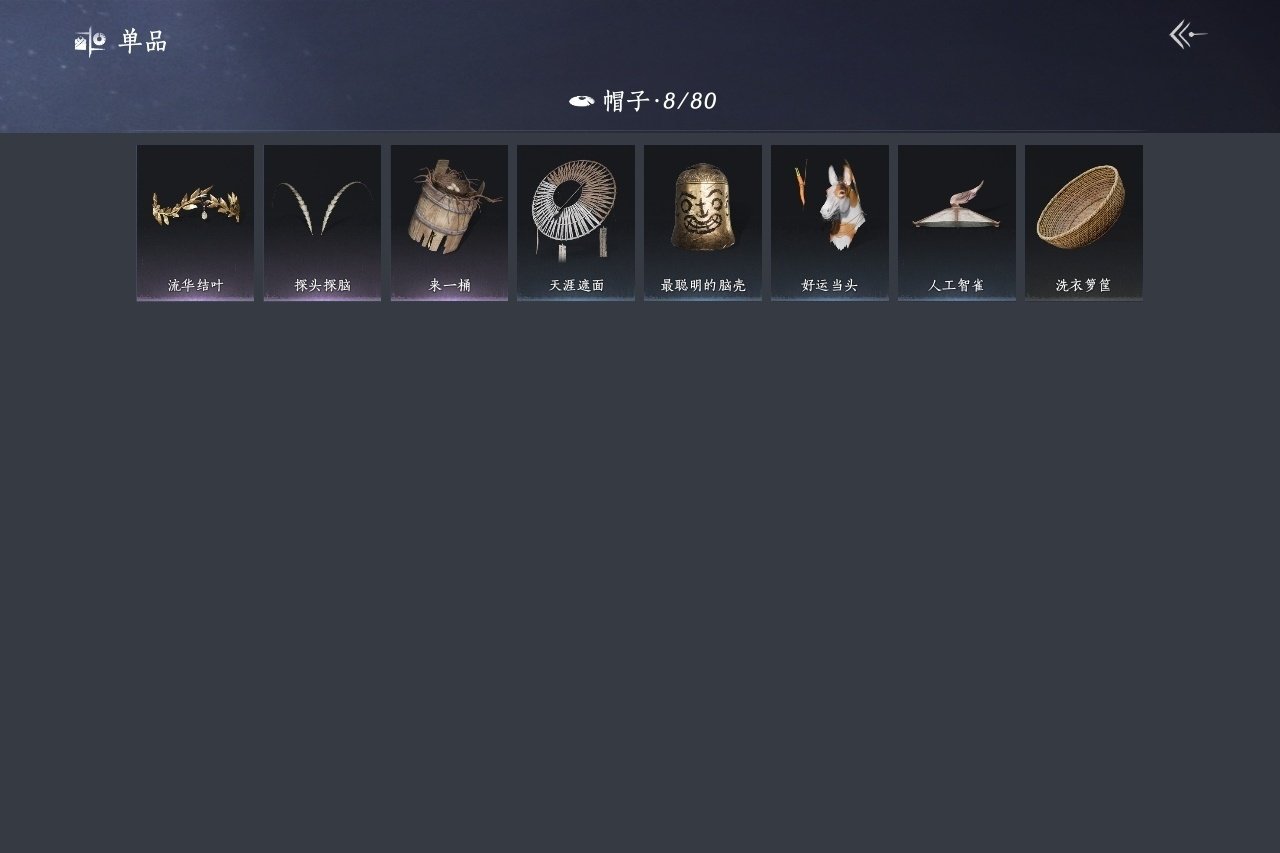Viewport: 1280px width, 853px height.
Task: Choose the wooden bucket hat image
Action: click(x=449, y=208)
